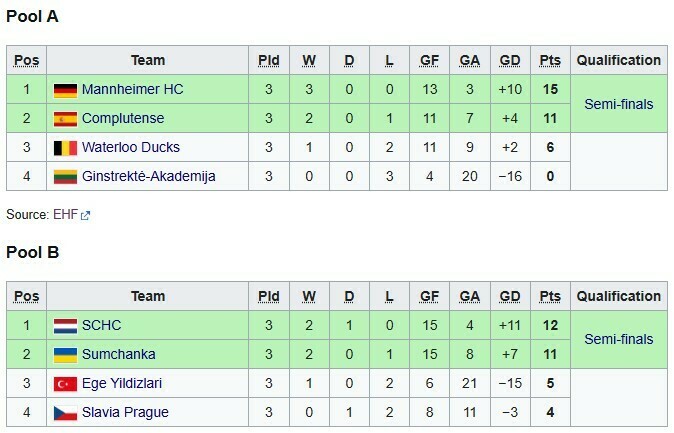Viewport: 674px width, 433px height.
Task: Click the Belgian flag next to Waterloo Ducks
Action: coord(65,149)
